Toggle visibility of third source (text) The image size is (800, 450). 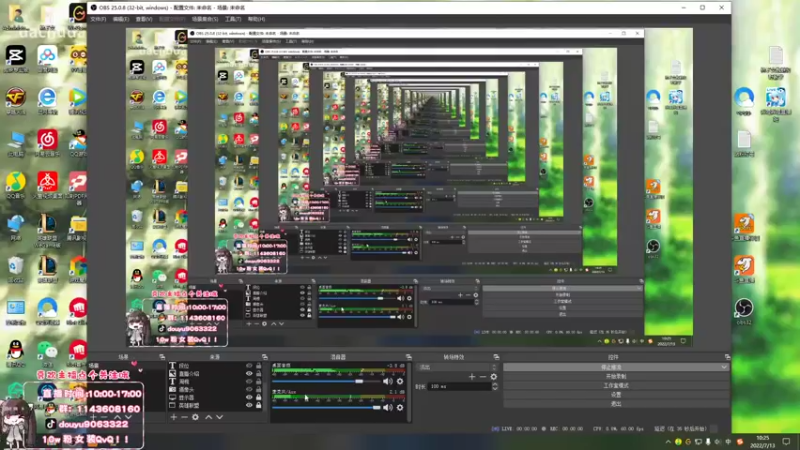[249, 381]
